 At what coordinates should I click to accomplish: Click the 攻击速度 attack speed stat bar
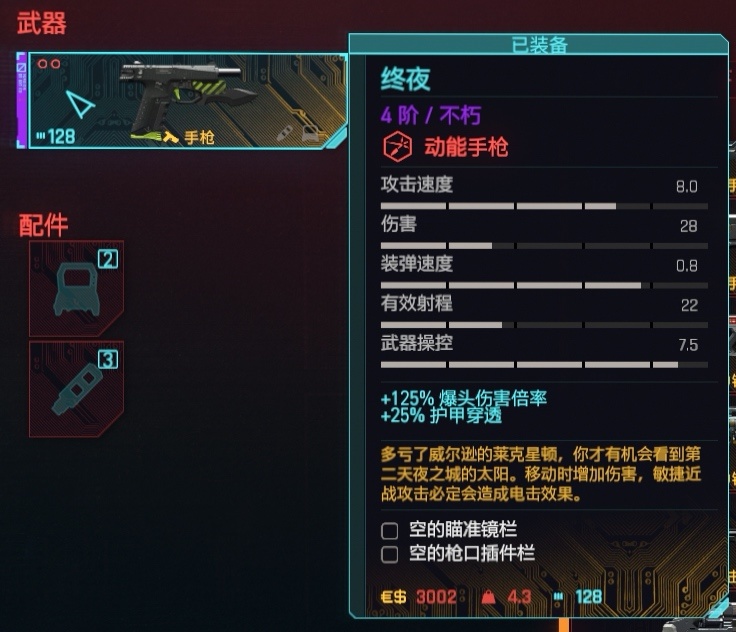pos(544,206)
